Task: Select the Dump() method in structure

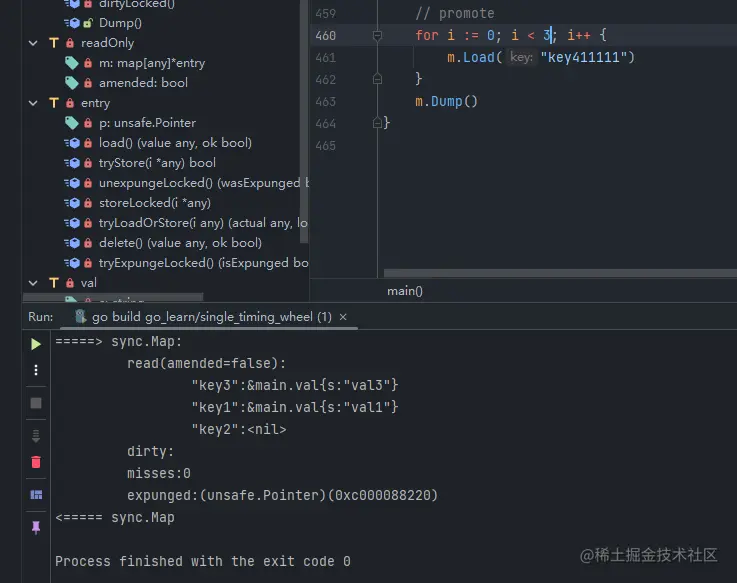Action: click(x=120, y=23)
